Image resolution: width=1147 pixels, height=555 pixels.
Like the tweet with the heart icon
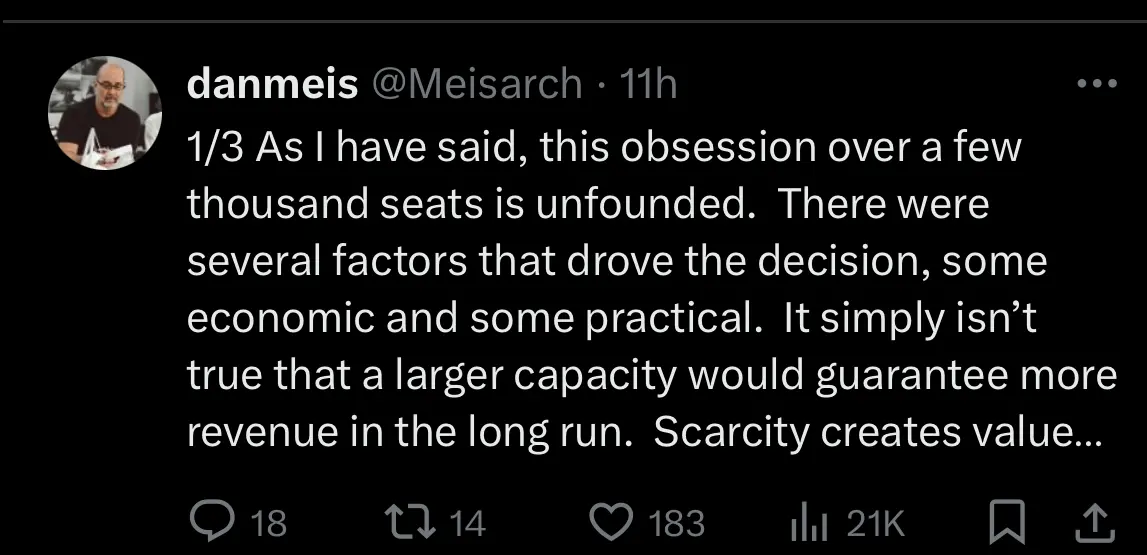(x=610, y=522)
